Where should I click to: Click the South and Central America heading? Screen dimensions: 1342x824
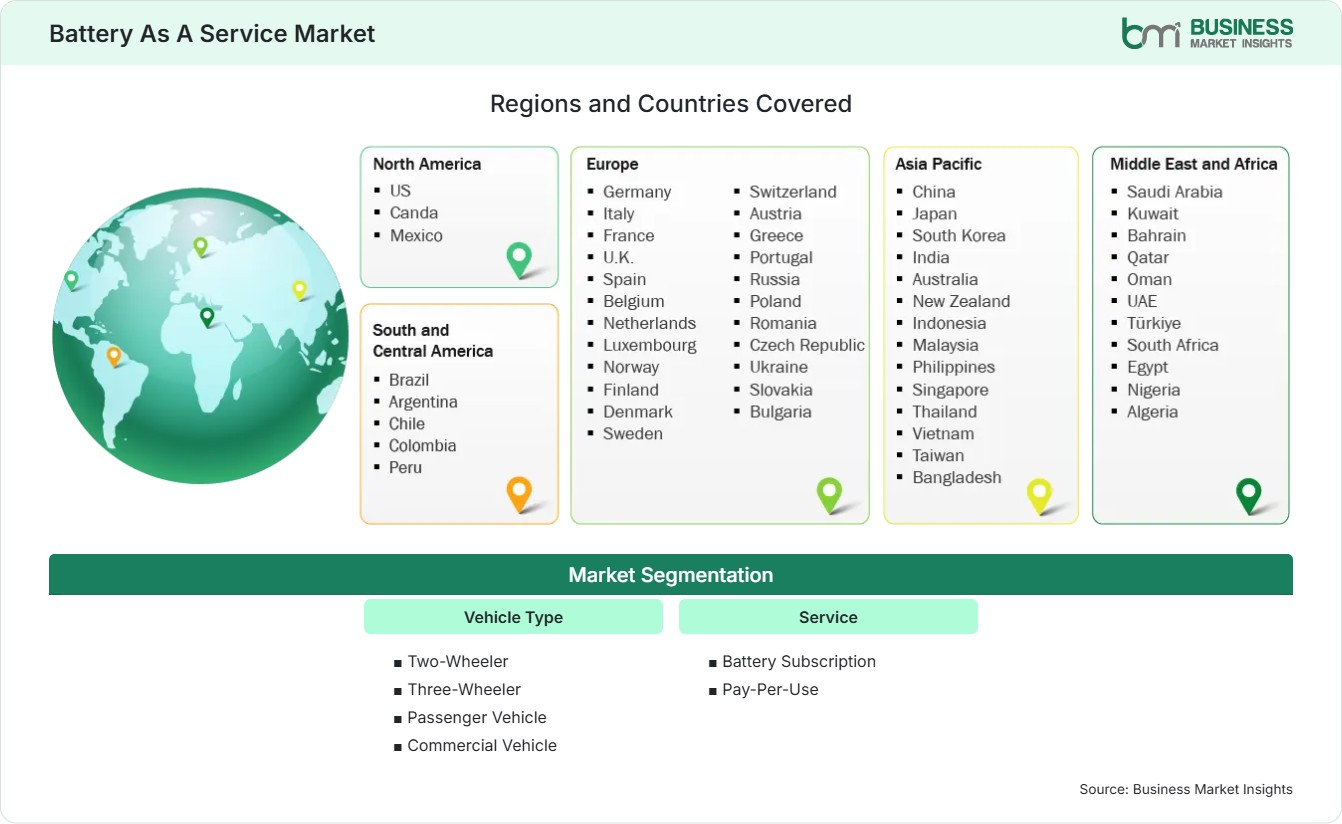click(x=433, y=340)
